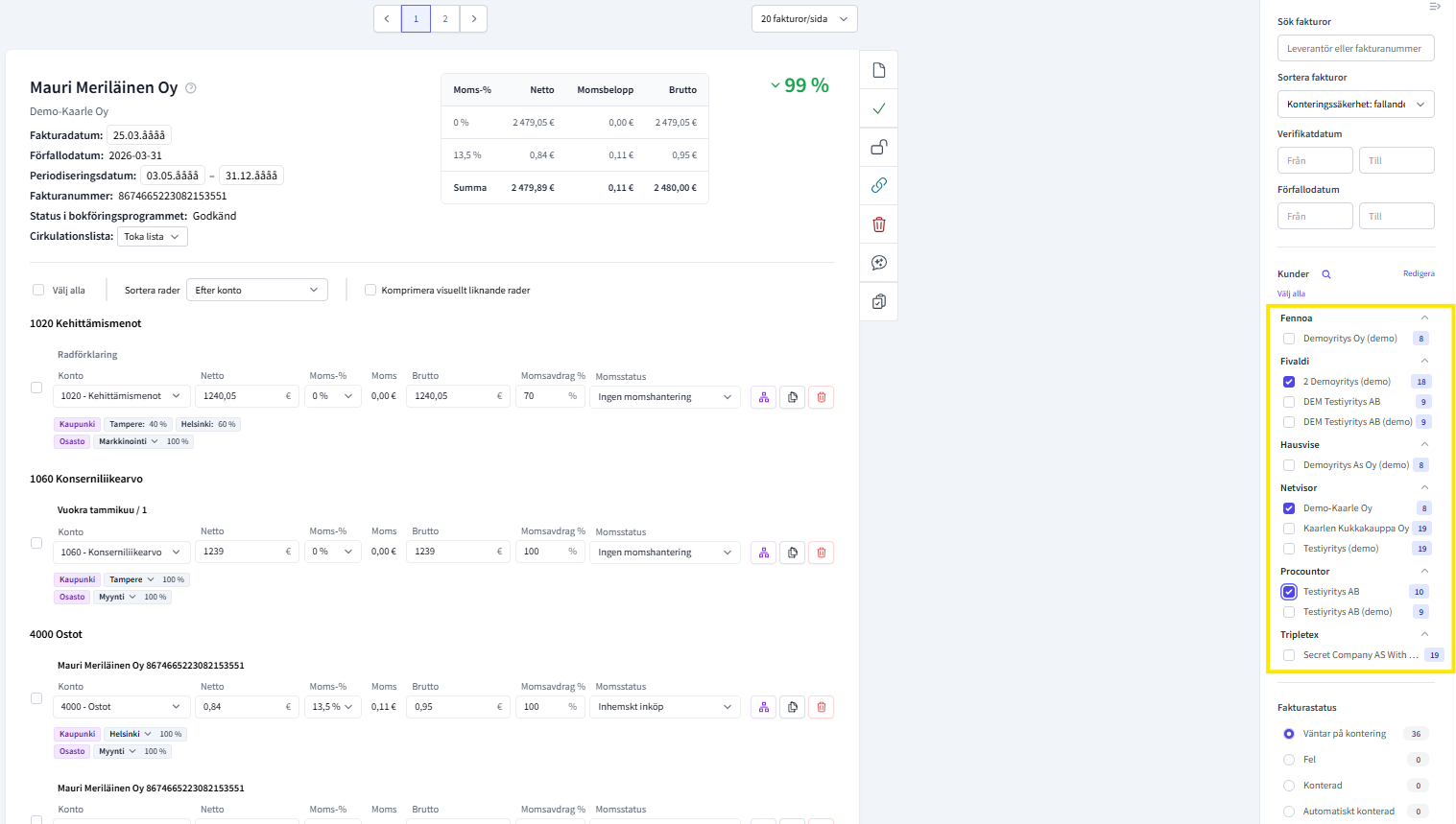Open the 13,5 % moms rate dropdown
Screen dimensions: 1456x824
pos(332,707)
